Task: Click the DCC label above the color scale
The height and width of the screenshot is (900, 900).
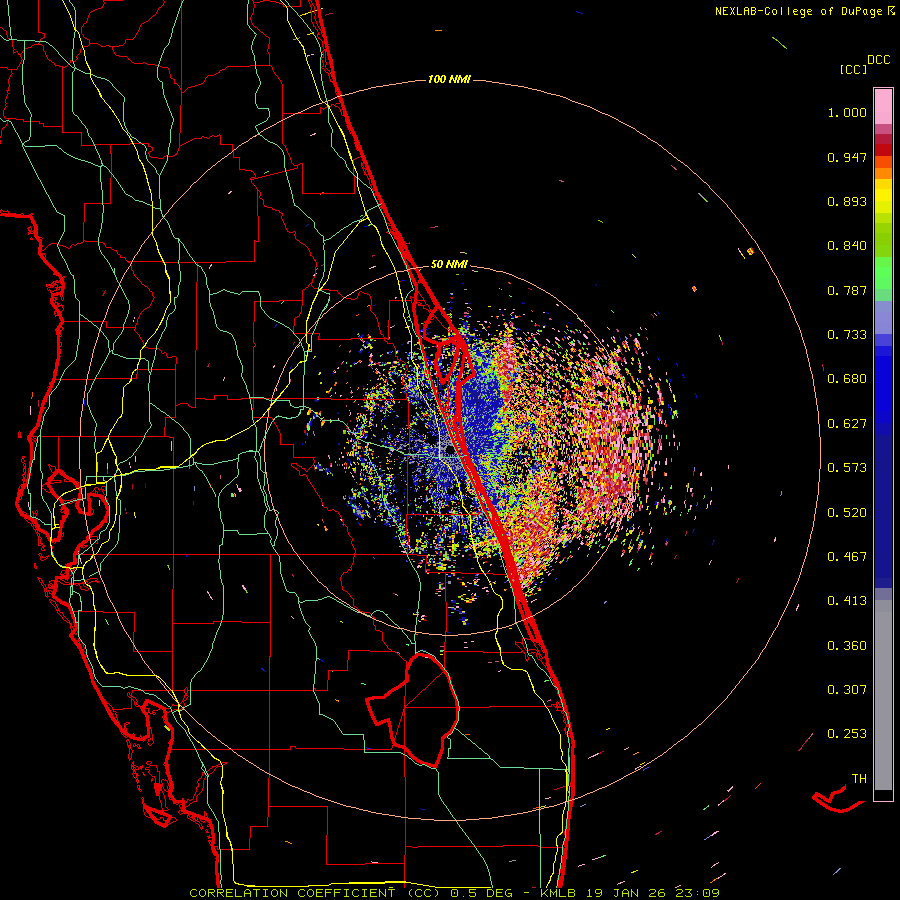Action: point(879,60)
